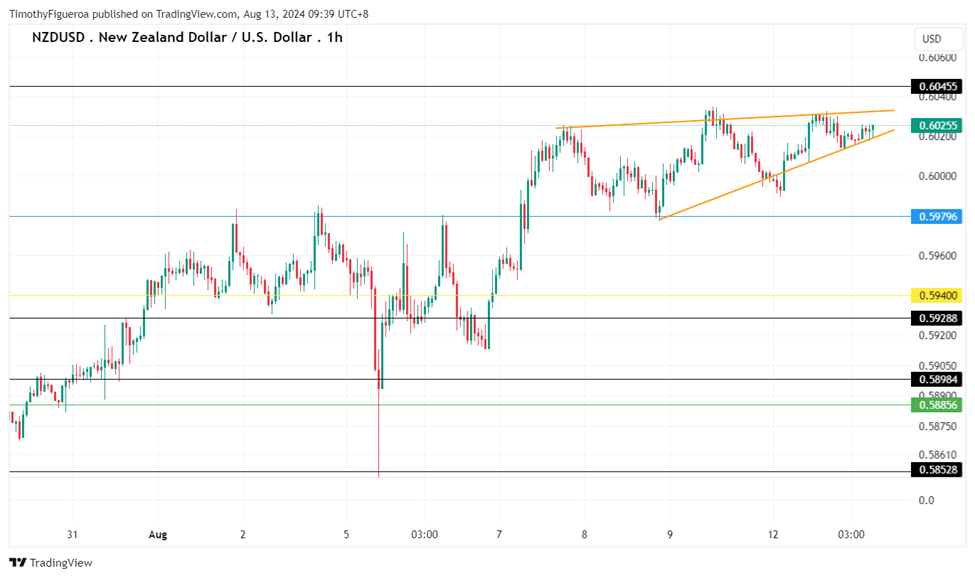Click the TradingView logo icon

click(18, 563)
